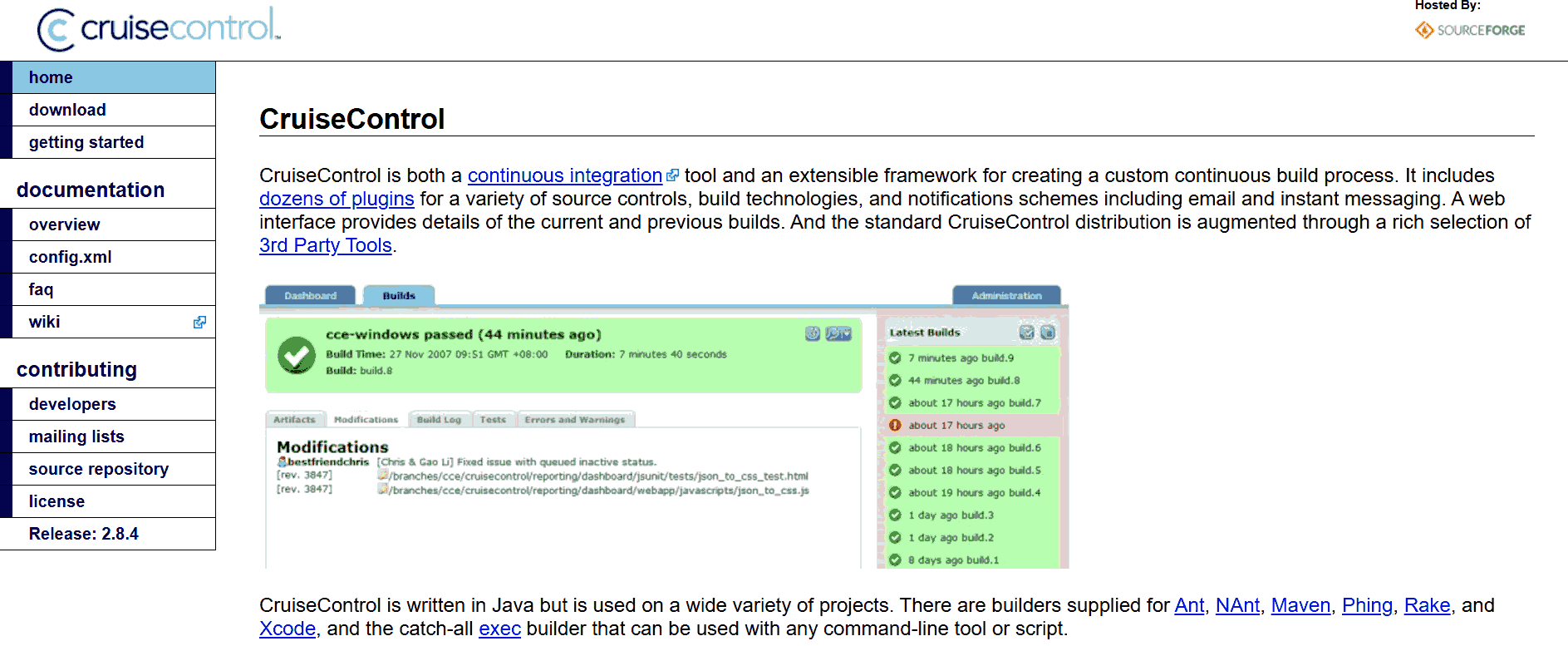
Task: Open the SourceForge hosting logo
Action: tap(1470, 31)
